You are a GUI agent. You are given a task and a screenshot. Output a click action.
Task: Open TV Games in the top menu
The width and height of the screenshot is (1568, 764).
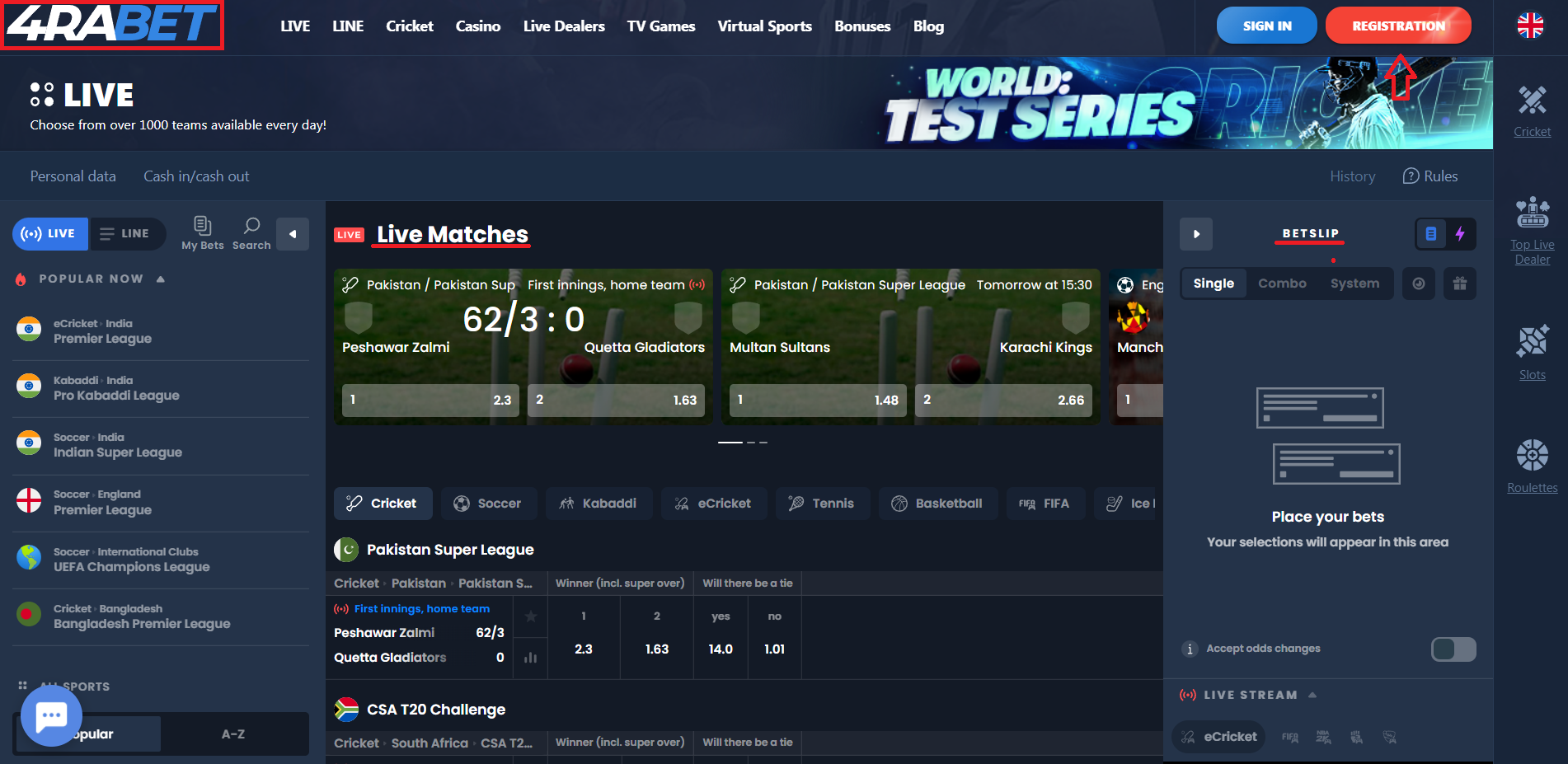pos(661,26)
